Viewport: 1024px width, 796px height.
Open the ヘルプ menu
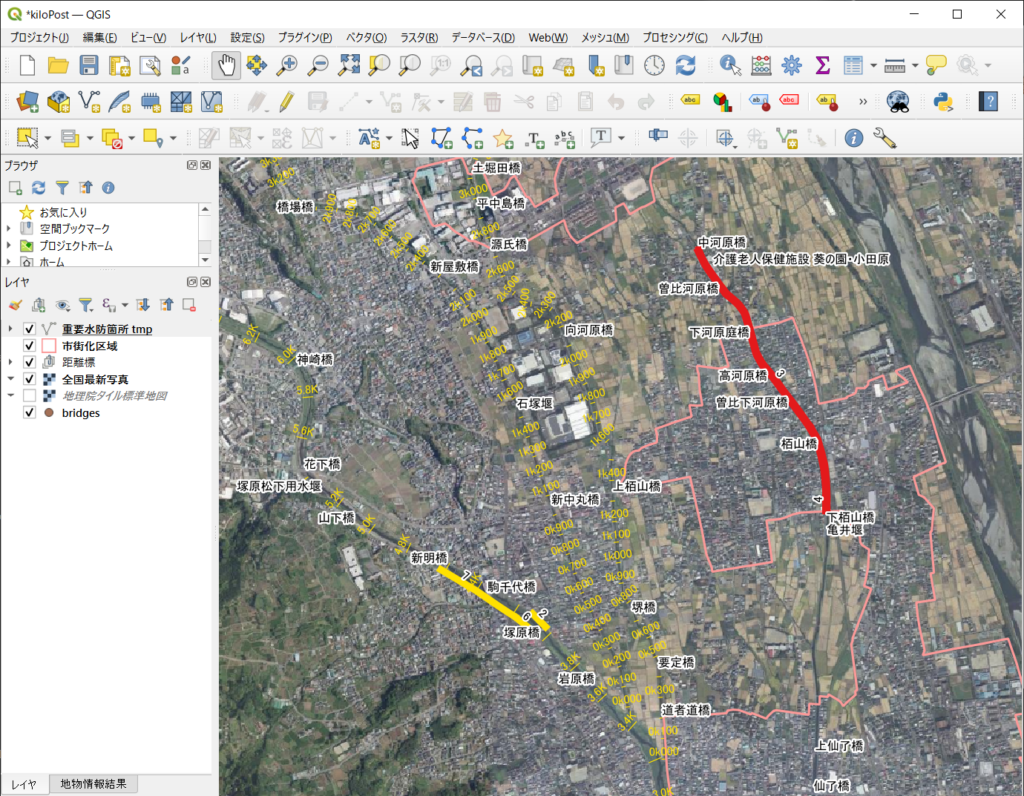point(742,37)
